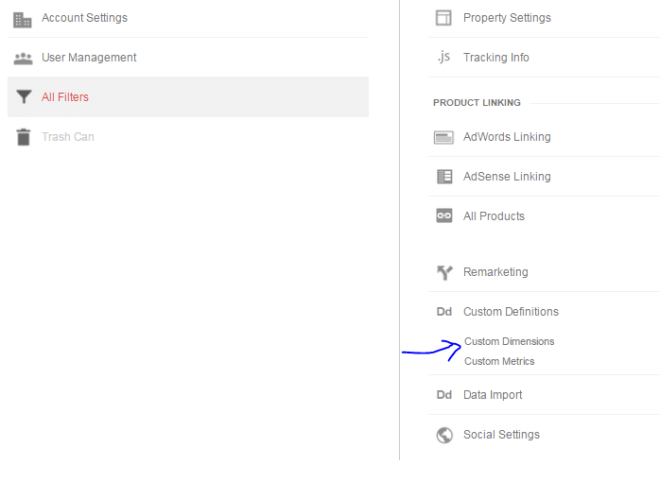The image size is (660, 482).
Task: Open Remarketing settings
Action: click(x=496, y=272)
